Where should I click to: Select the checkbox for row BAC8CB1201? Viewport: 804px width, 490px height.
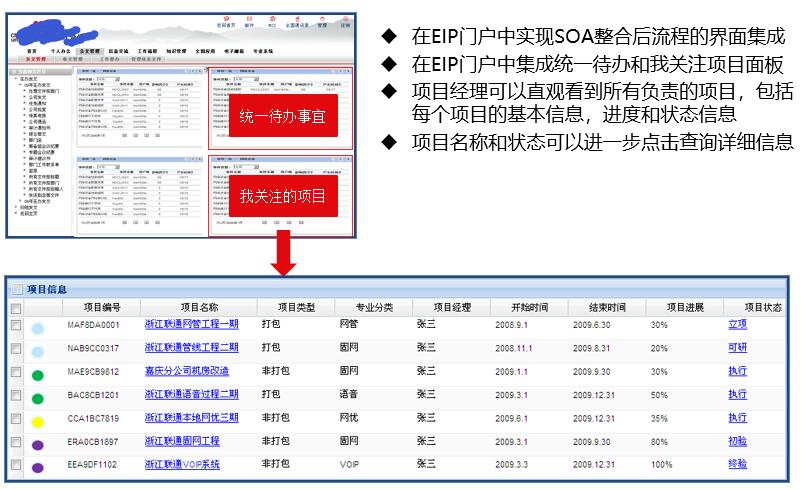click(x=16, y=395)
